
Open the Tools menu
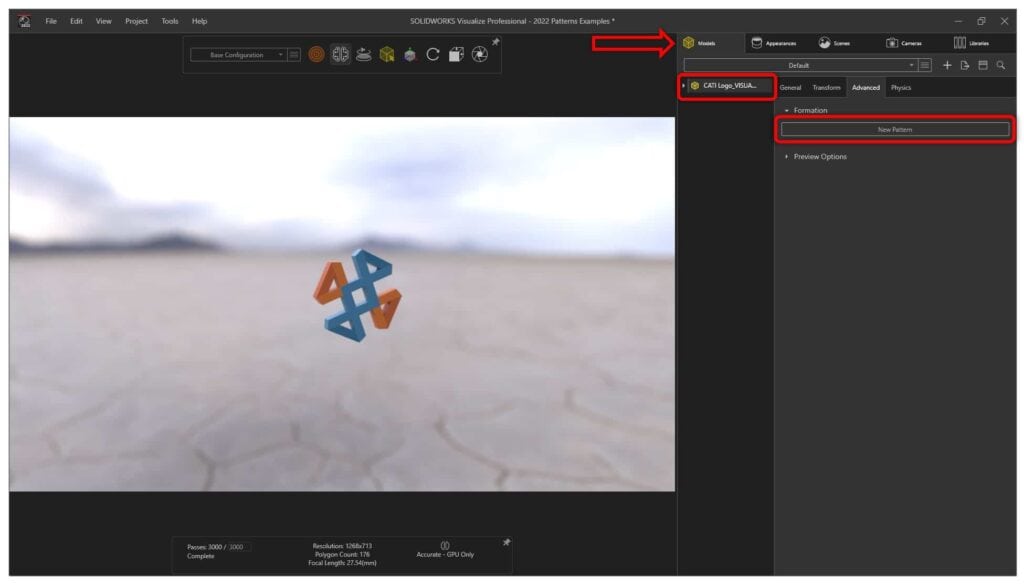(169, 20)
